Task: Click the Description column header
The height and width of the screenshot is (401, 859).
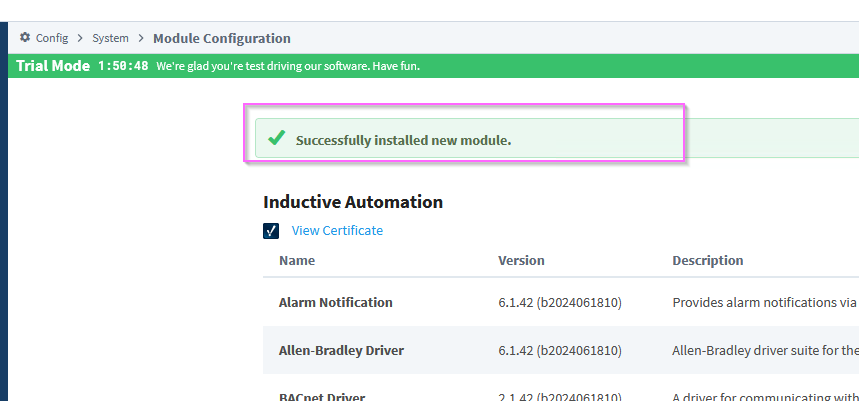Action: [x=708, y=260]
